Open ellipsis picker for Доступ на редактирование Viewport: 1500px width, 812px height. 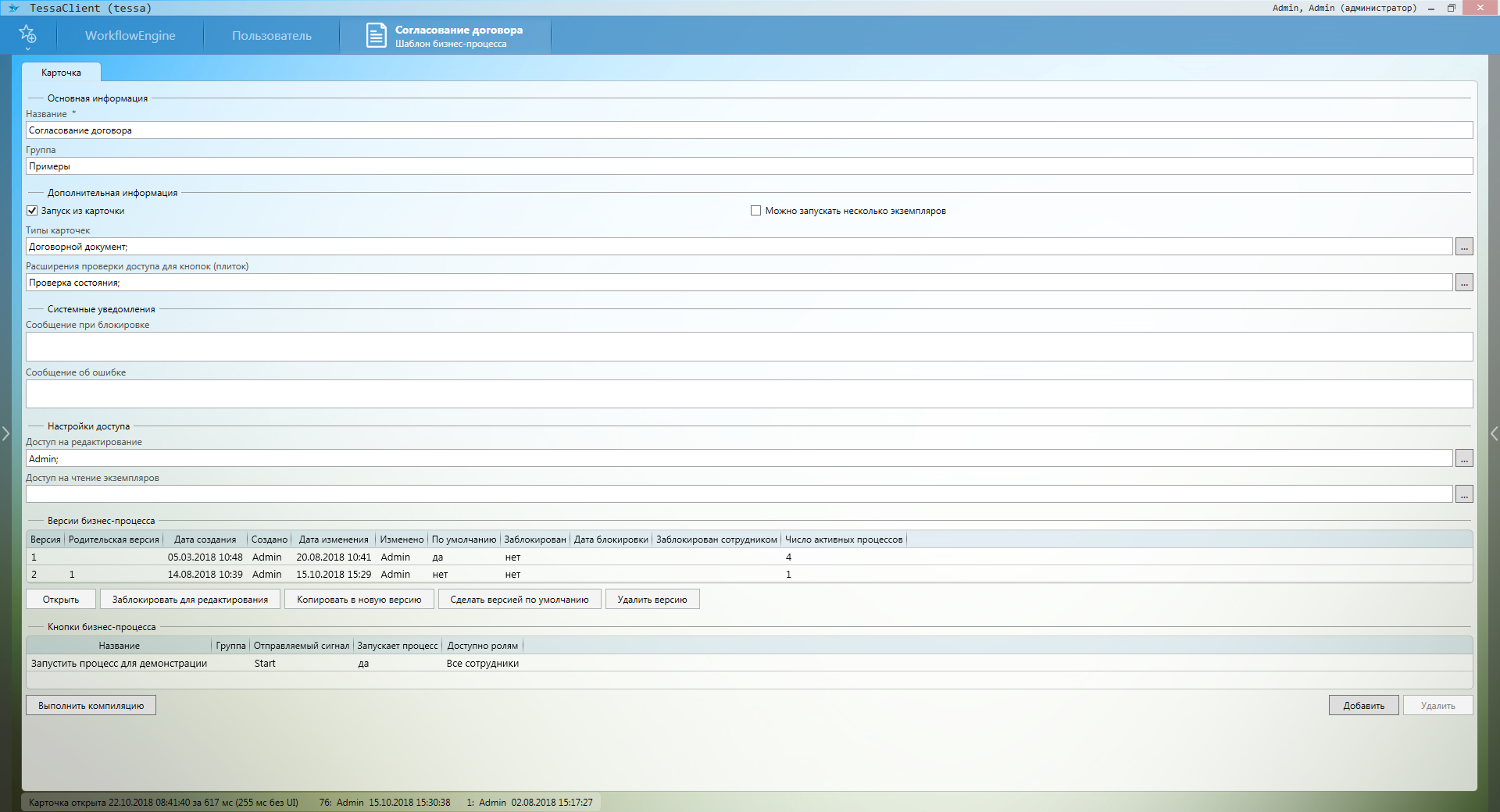click(x=1464, y=459)
